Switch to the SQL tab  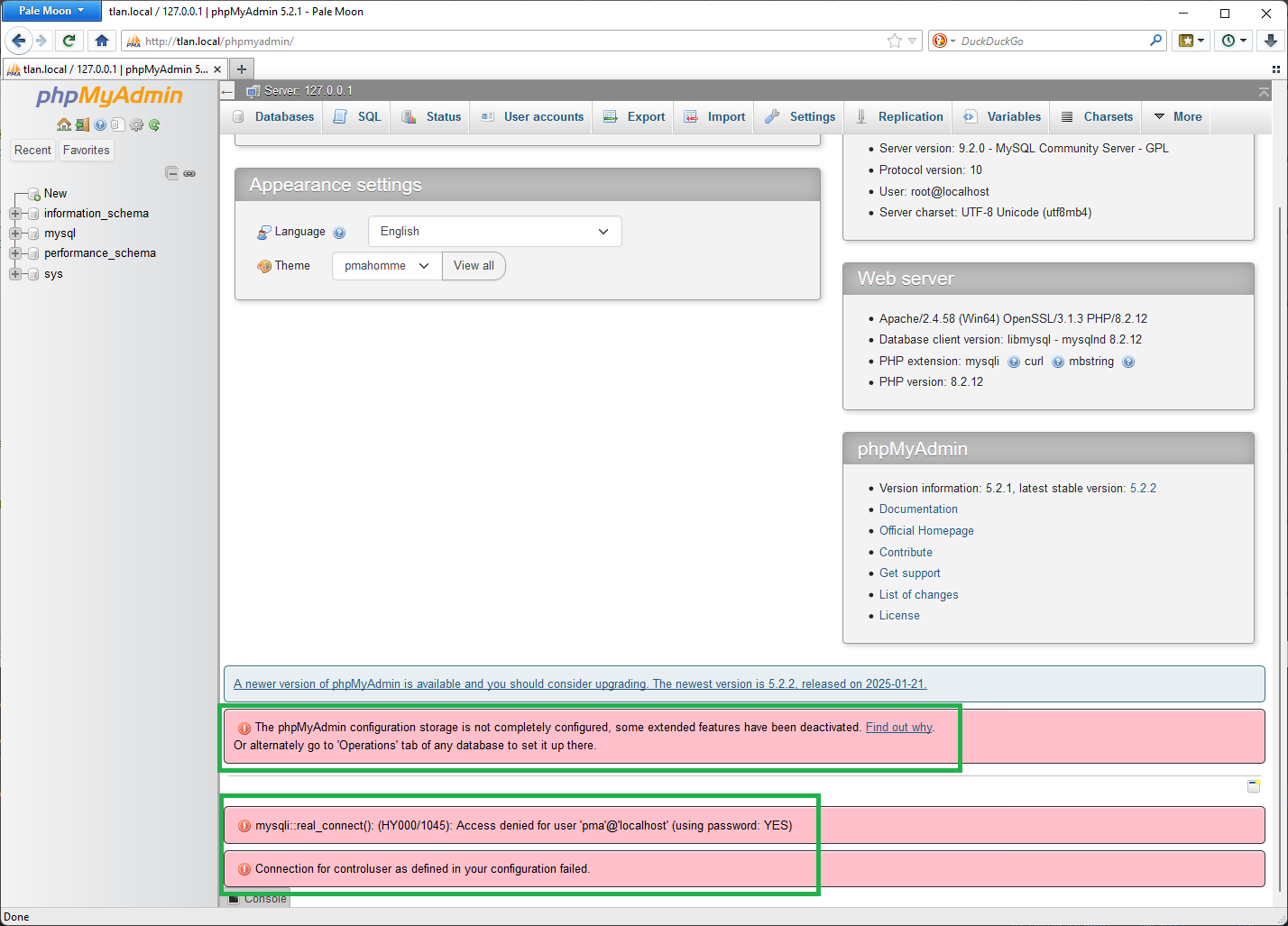point(358,117)
